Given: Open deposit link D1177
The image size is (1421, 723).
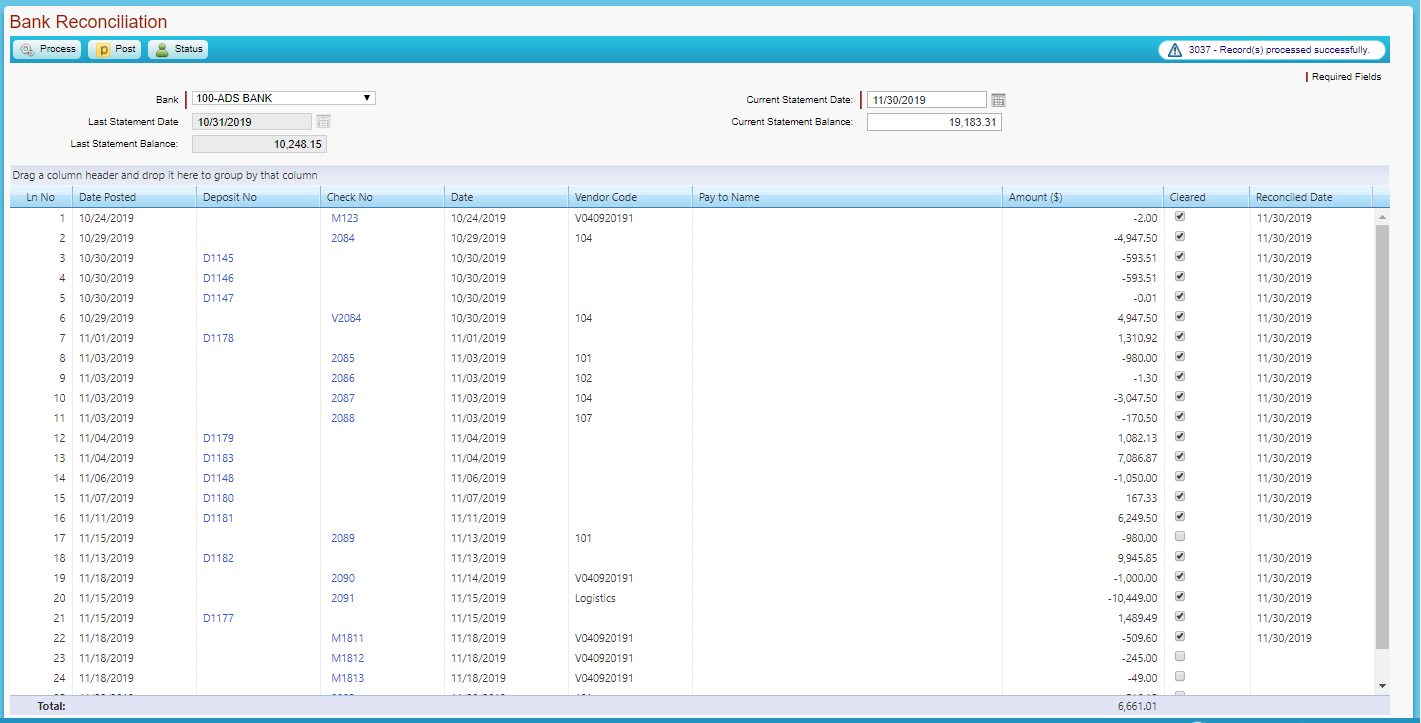Looking at the screenshot, I should [218, 618].
